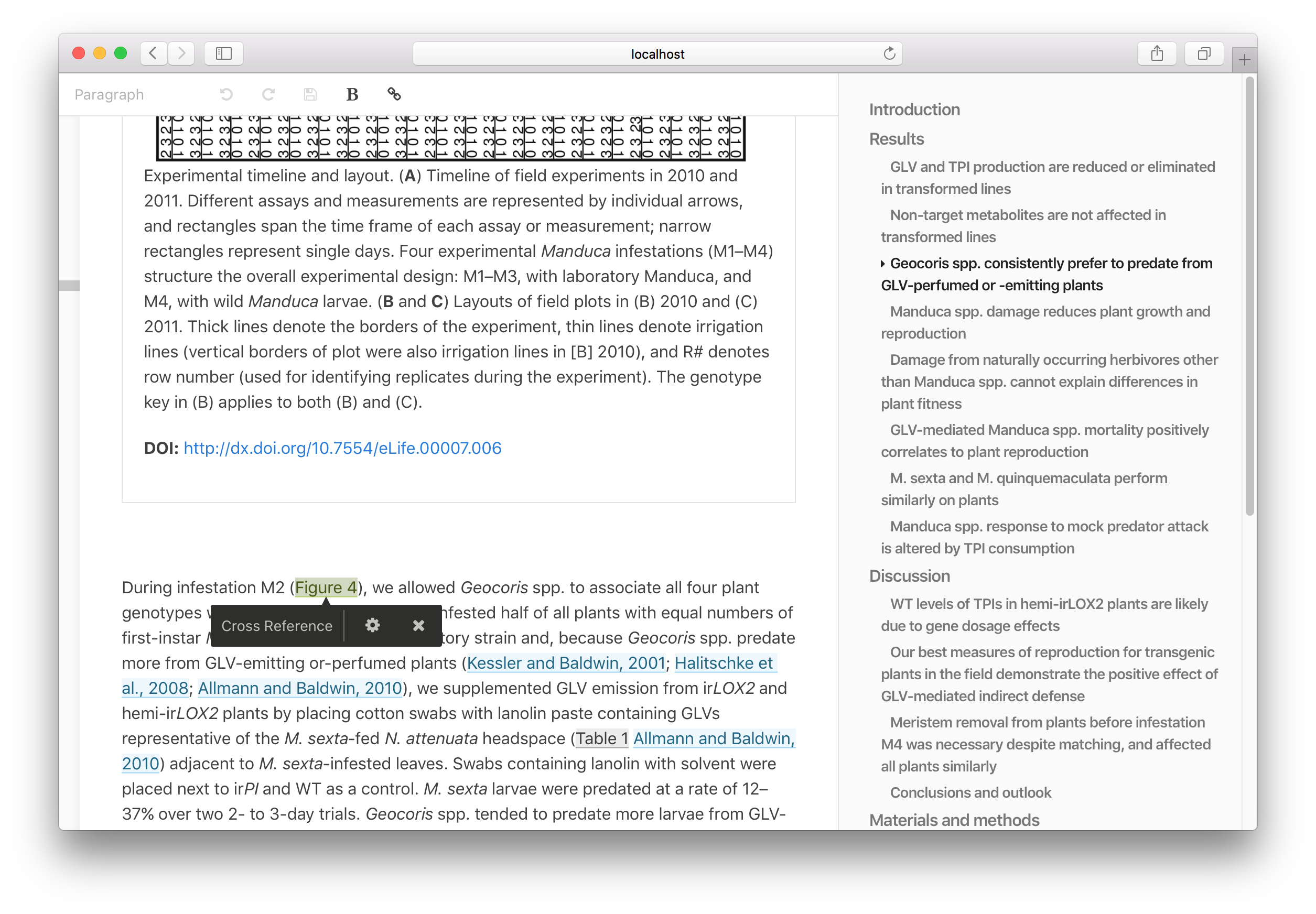Image resolution: width=1316 pixels, height=914 pixels.
Task: Click the outline panel scrollbar
Action: [1249, 298]
